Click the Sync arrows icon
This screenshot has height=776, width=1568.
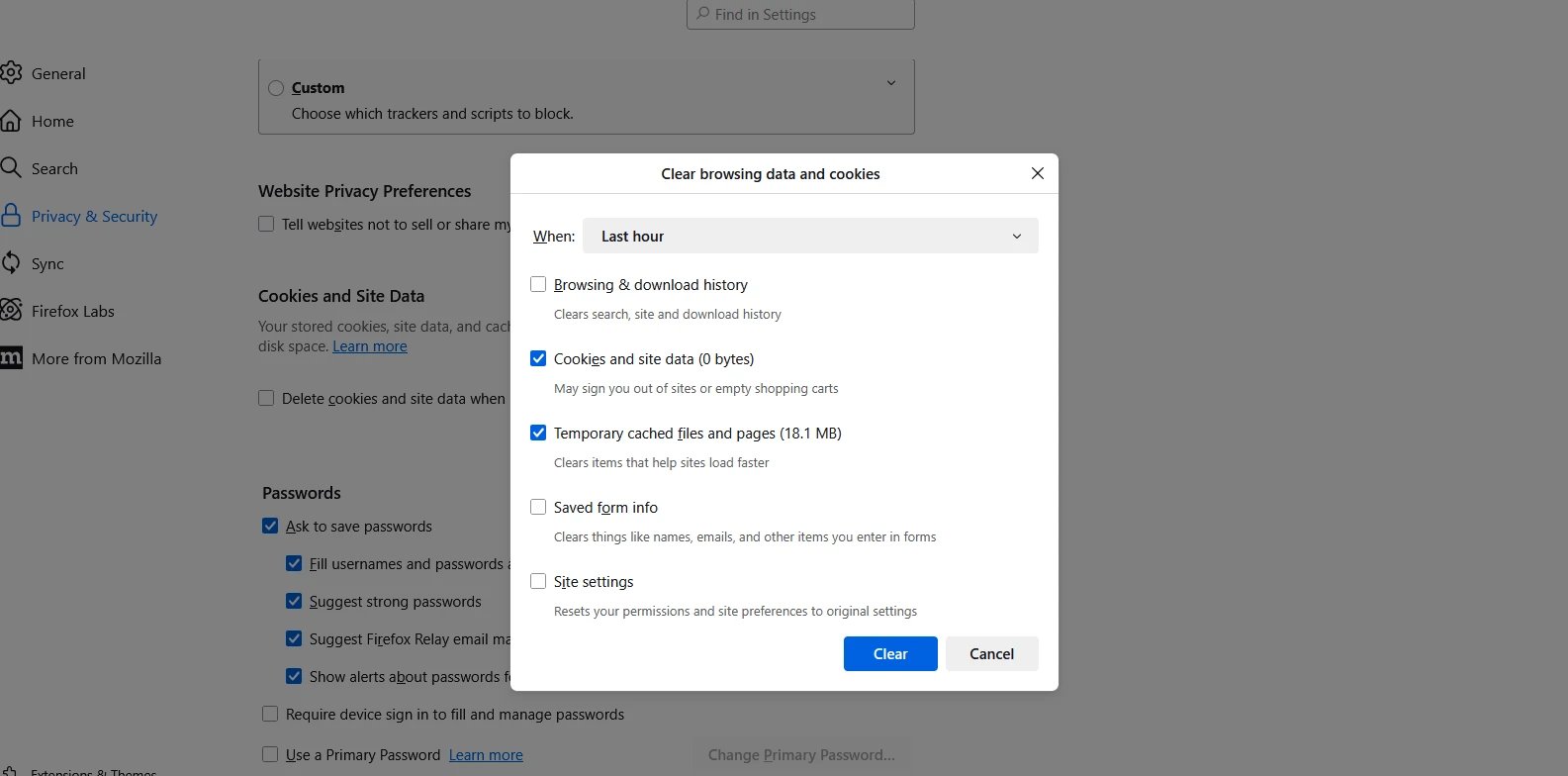click(x=11, y=263)
